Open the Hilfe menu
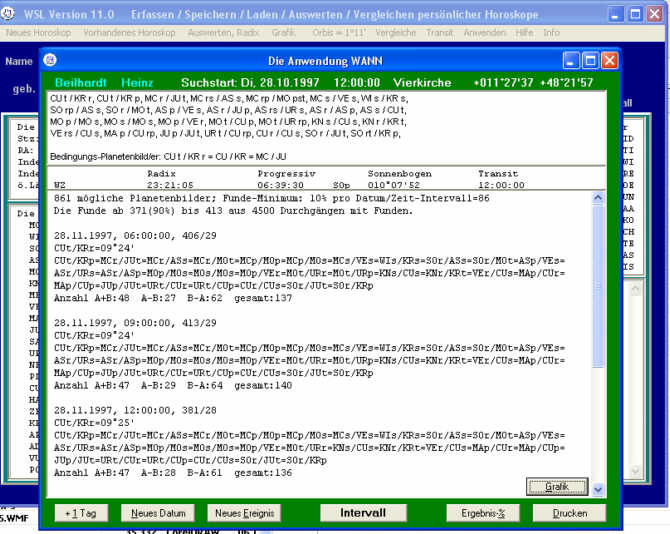 tap(524, 32)
